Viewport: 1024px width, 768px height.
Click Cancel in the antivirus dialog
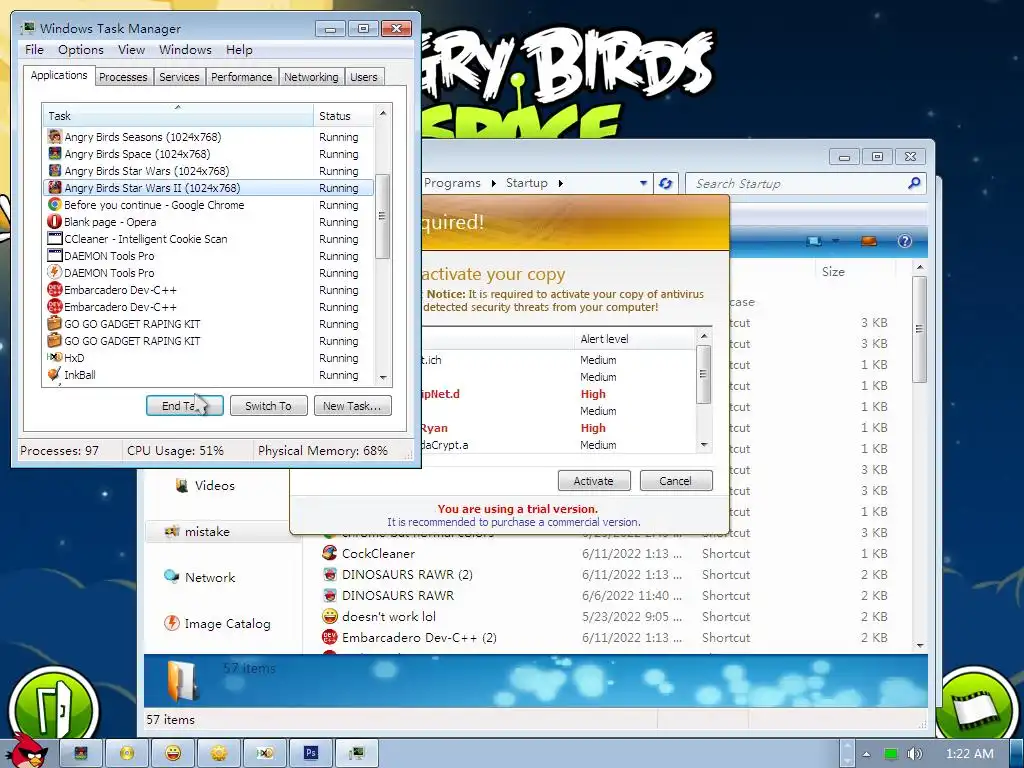[x=675, y=481]
